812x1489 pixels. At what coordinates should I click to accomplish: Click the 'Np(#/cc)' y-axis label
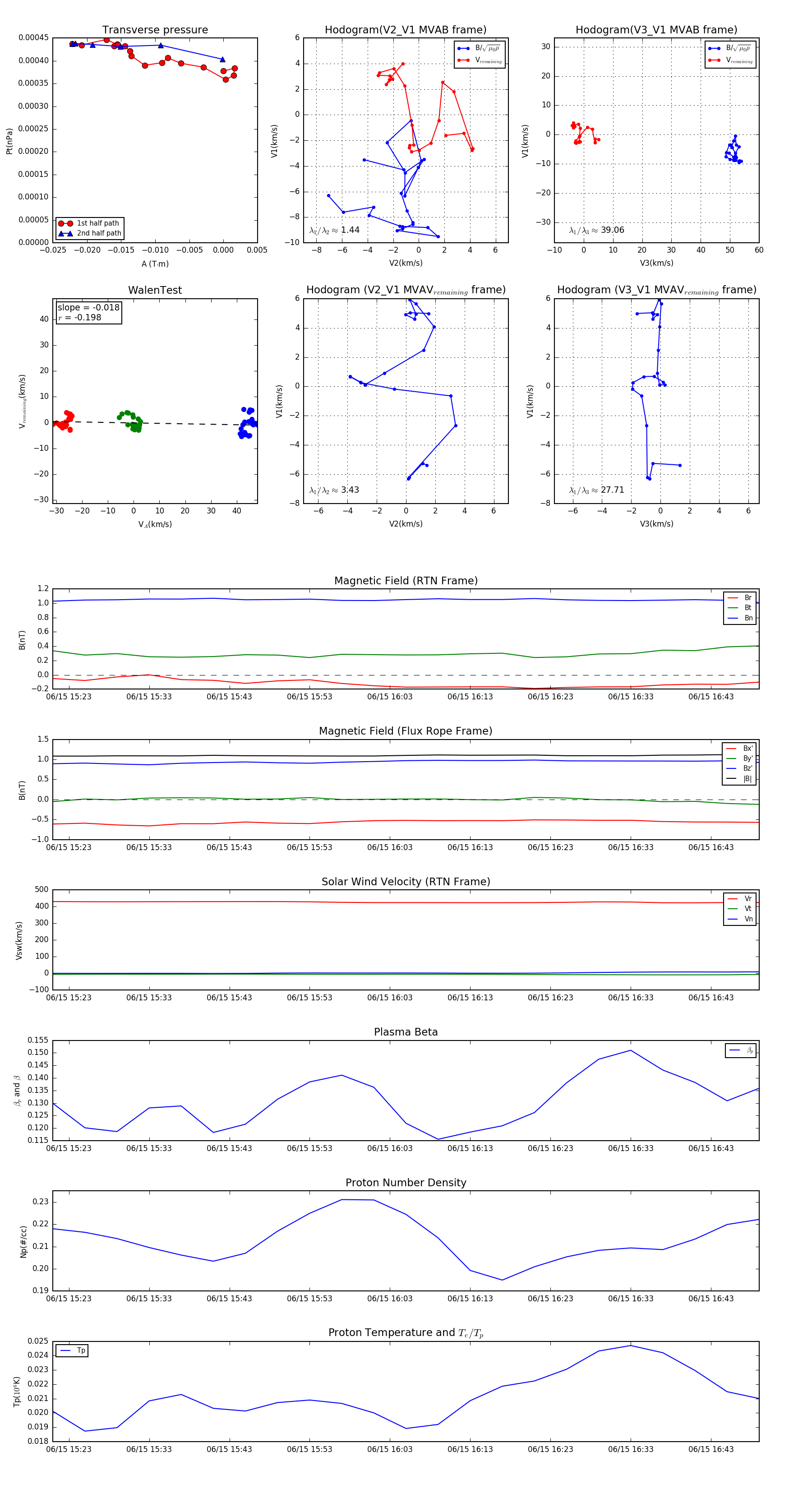click(x=23, y=1241)
